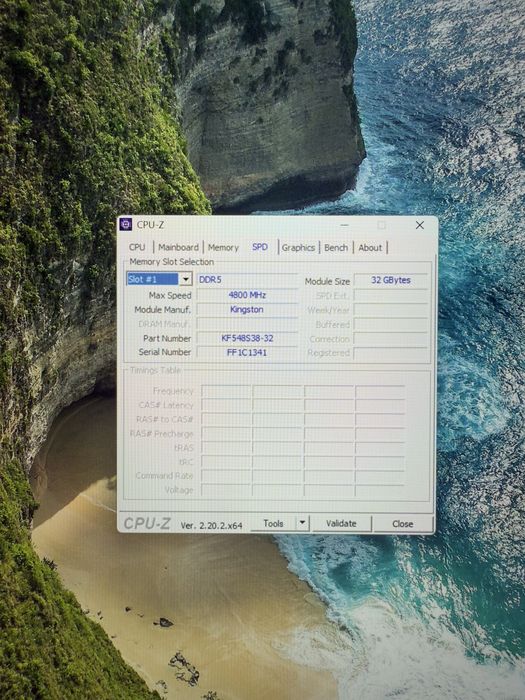Click the Module Size 32 GBytes field
This screenshot has width=525, height=700.
coord(391,280)
